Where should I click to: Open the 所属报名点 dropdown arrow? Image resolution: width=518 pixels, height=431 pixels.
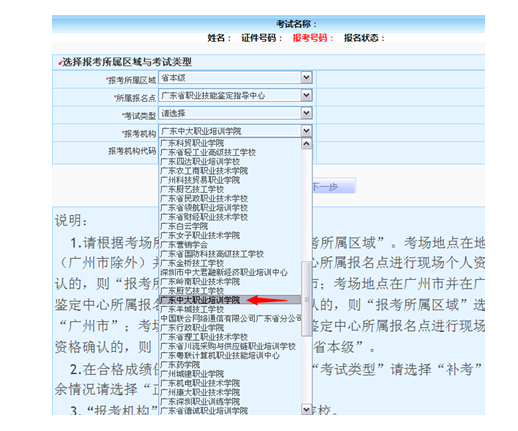306,95
